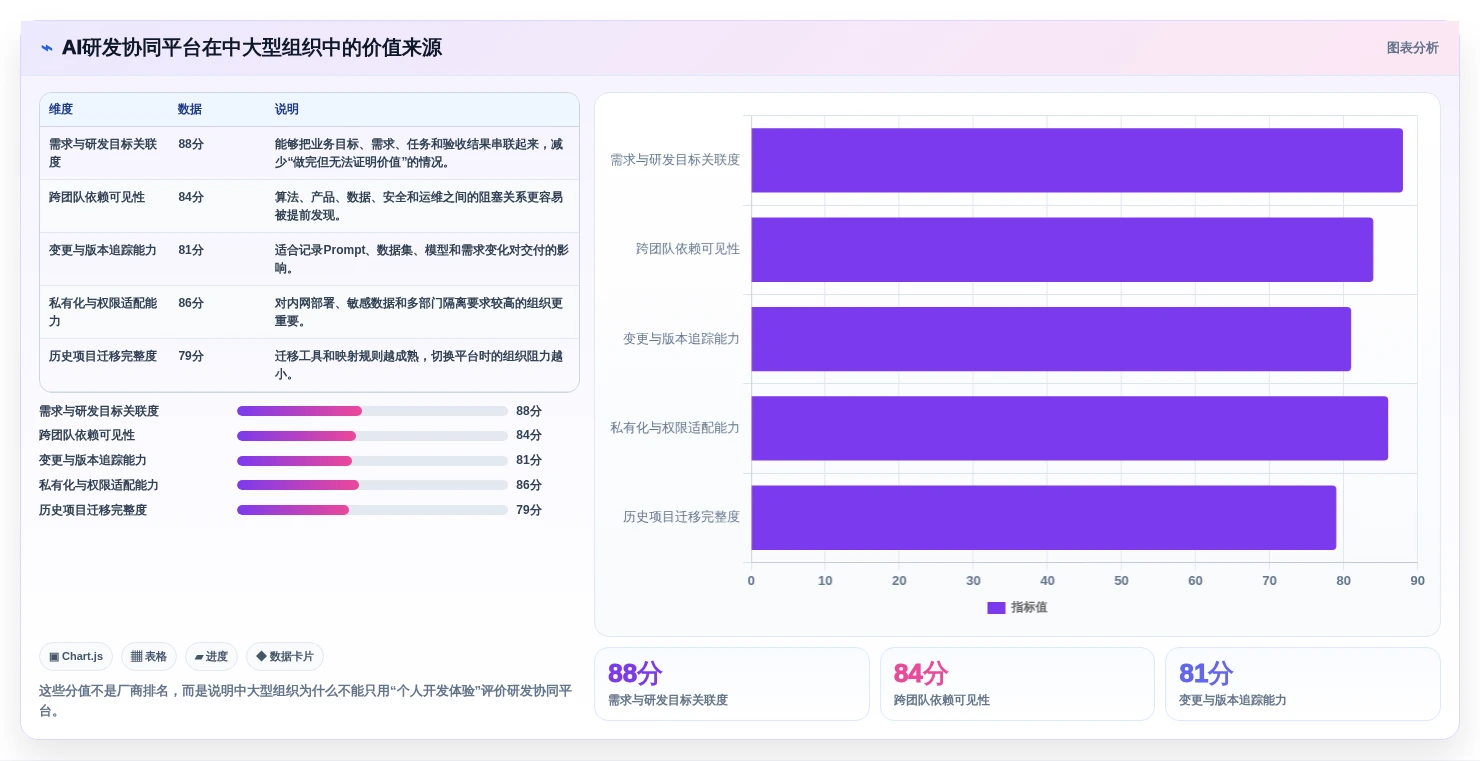Click the description starting 能够把业务目标
The height and width of the screenshot is (761, 1480).
click(x=419, y=153)
